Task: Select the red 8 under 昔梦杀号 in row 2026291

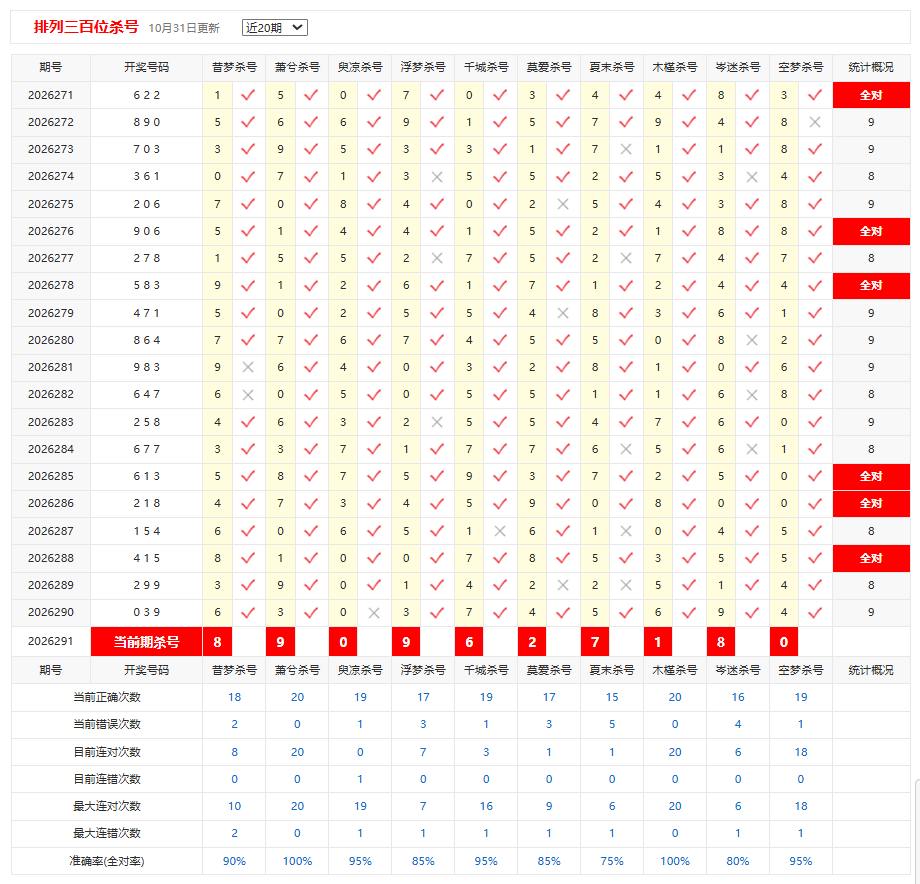Action: 217,642
